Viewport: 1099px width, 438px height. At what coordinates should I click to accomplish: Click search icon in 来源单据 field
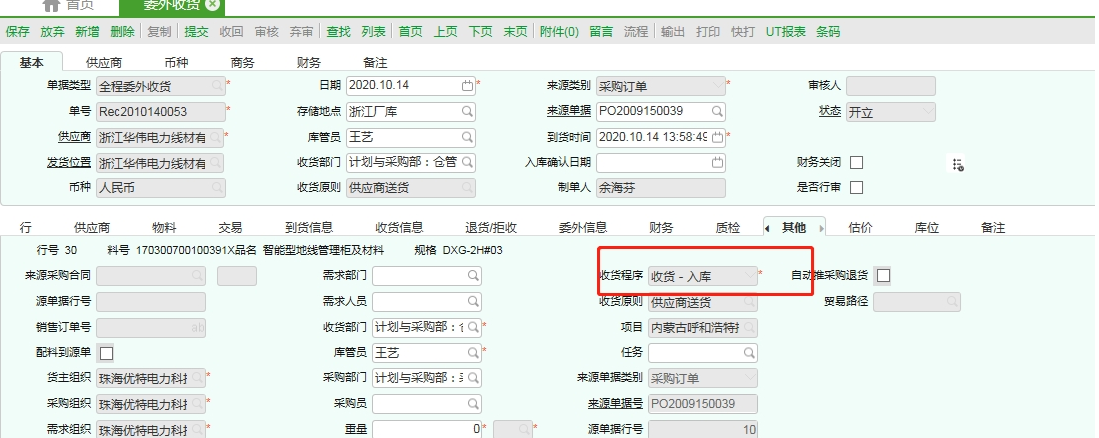(x=717, y=111)
